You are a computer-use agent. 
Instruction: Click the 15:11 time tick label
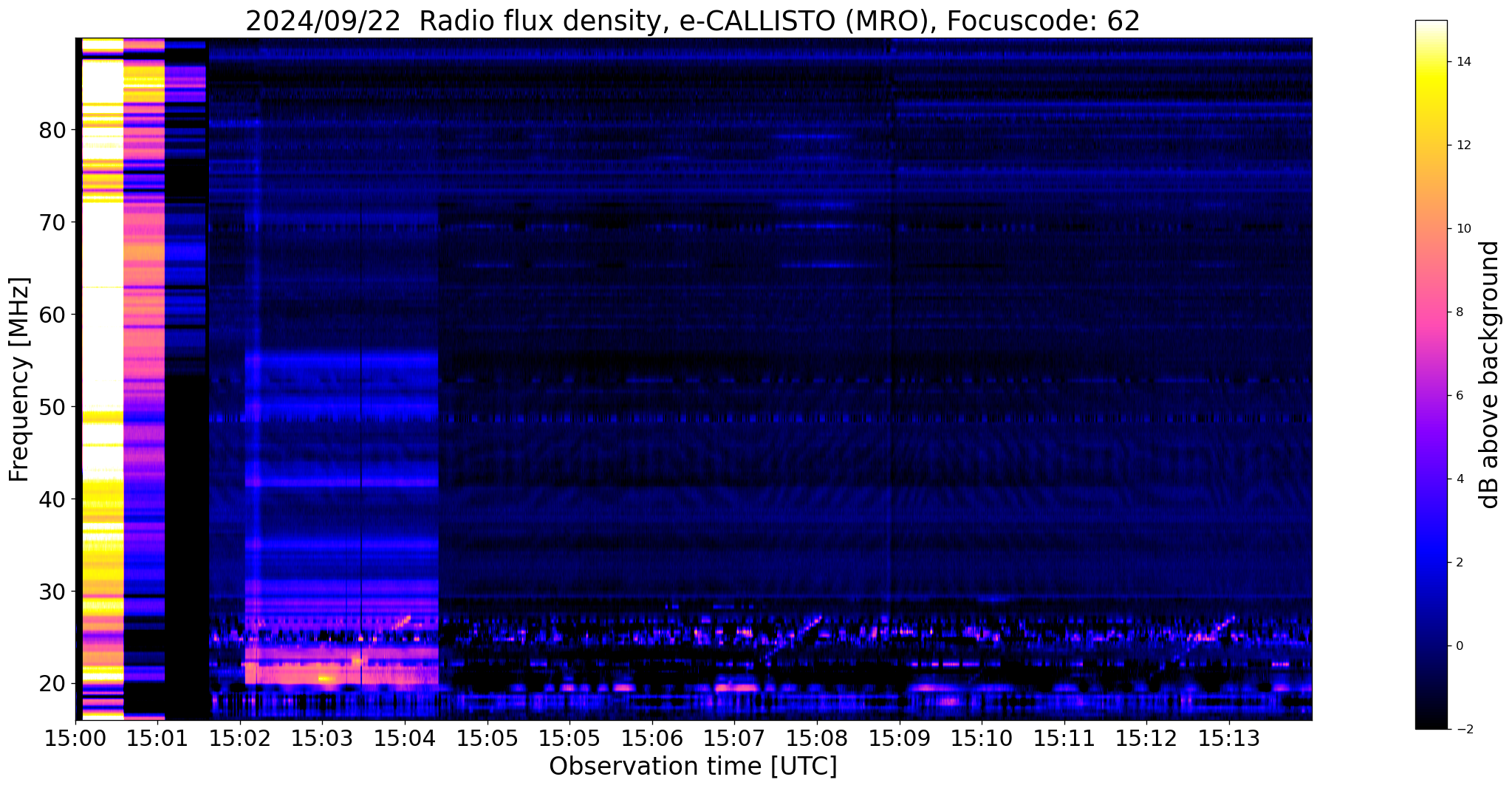pyautogui.click(x=1064, y=738)
